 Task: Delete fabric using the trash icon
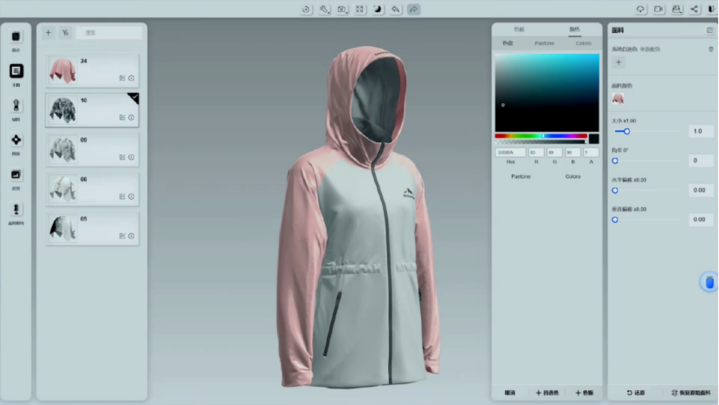point(711,48)
